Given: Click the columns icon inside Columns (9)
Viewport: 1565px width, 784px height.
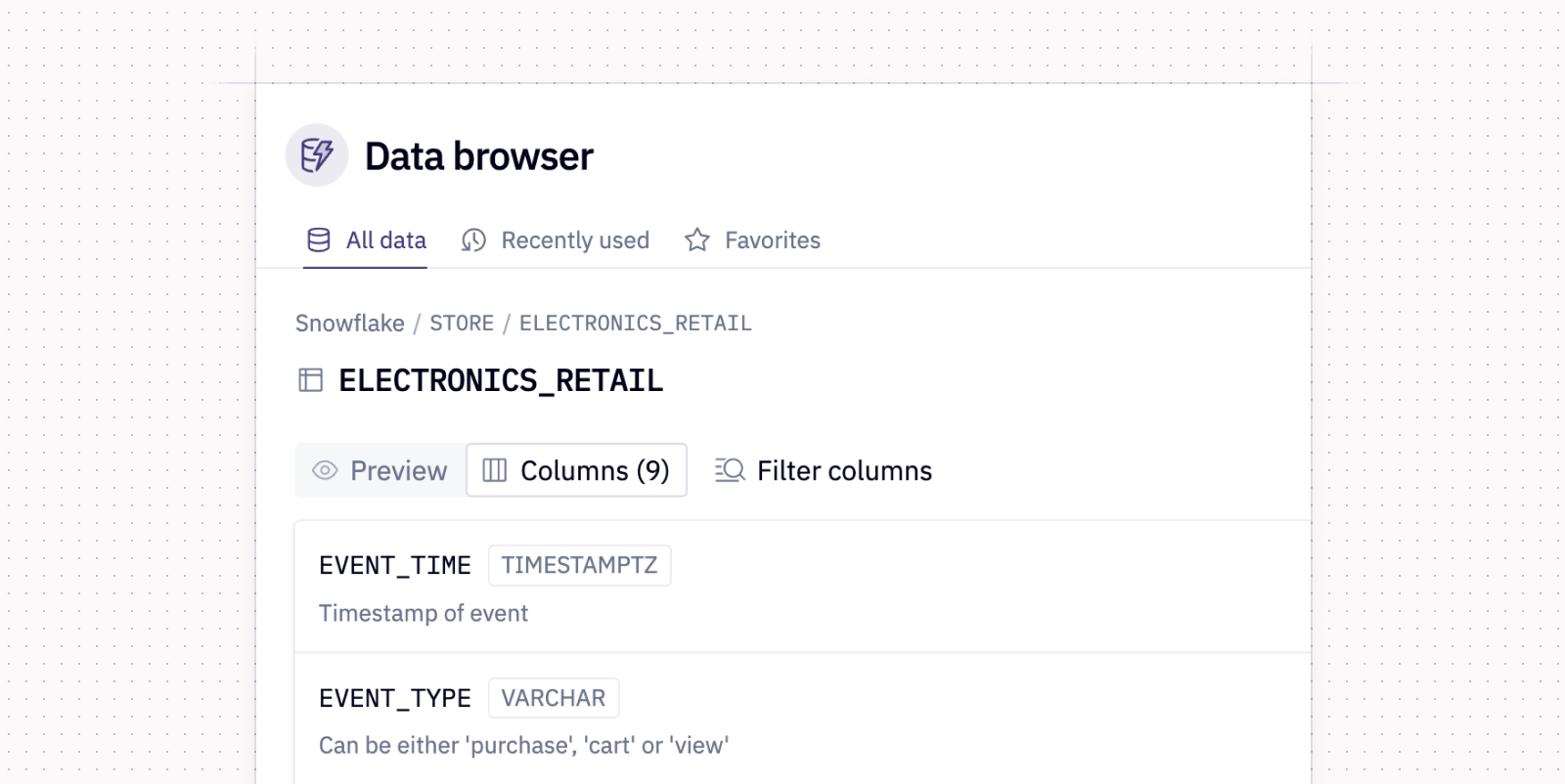Looking at the screenshot, I should [493, 470].
